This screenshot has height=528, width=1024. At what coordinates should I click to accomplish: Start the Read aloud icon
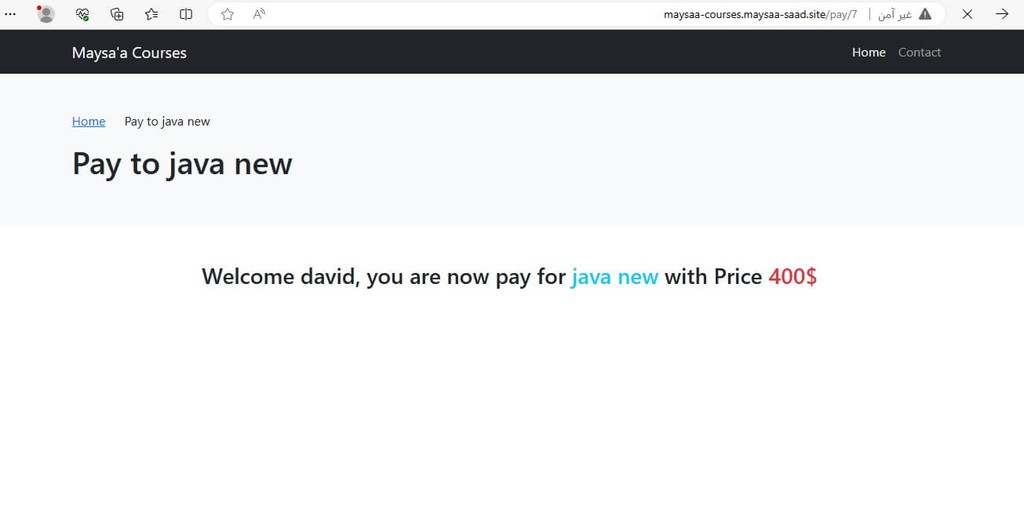259,14
